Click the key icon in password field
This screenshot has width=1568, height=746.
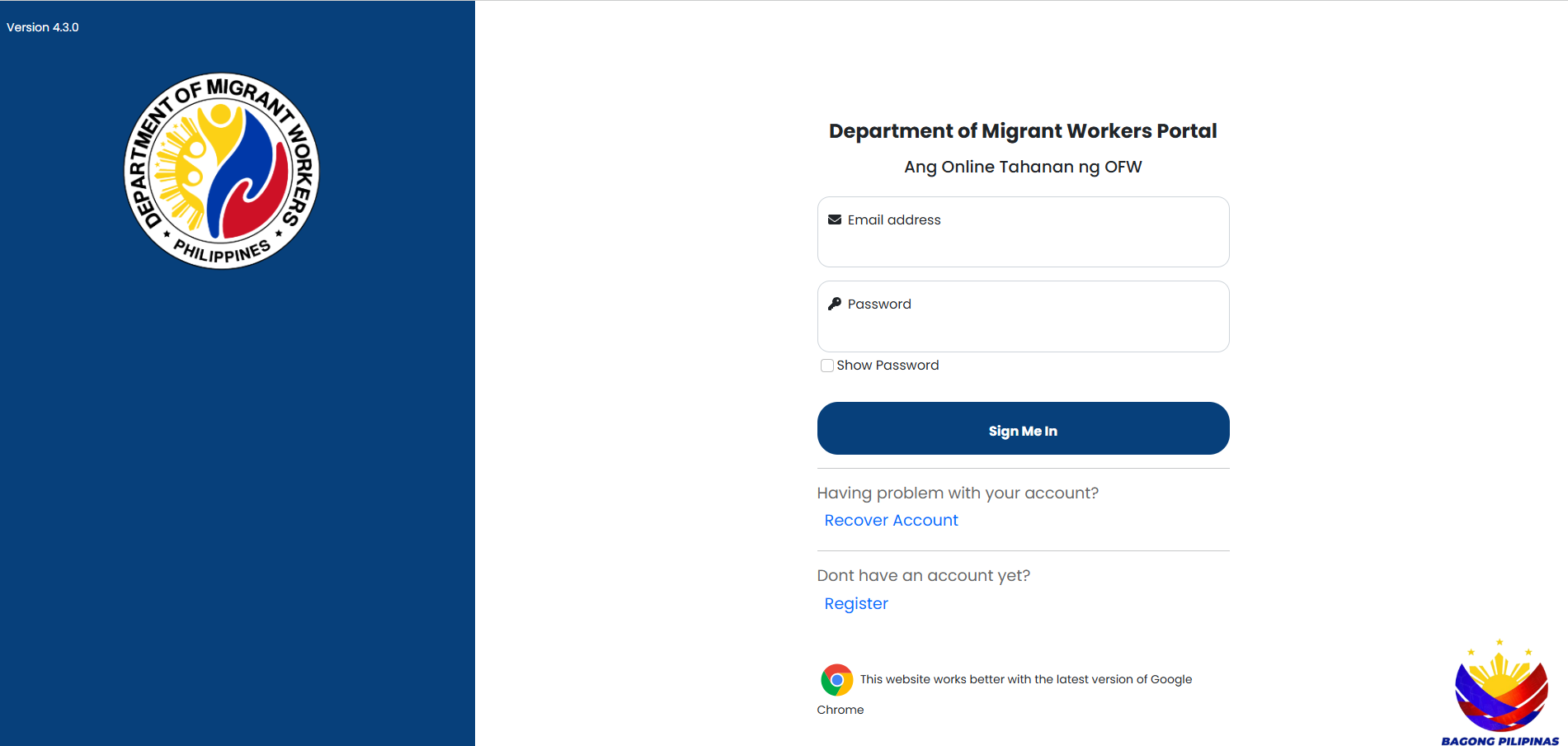(x=834, y=304)
